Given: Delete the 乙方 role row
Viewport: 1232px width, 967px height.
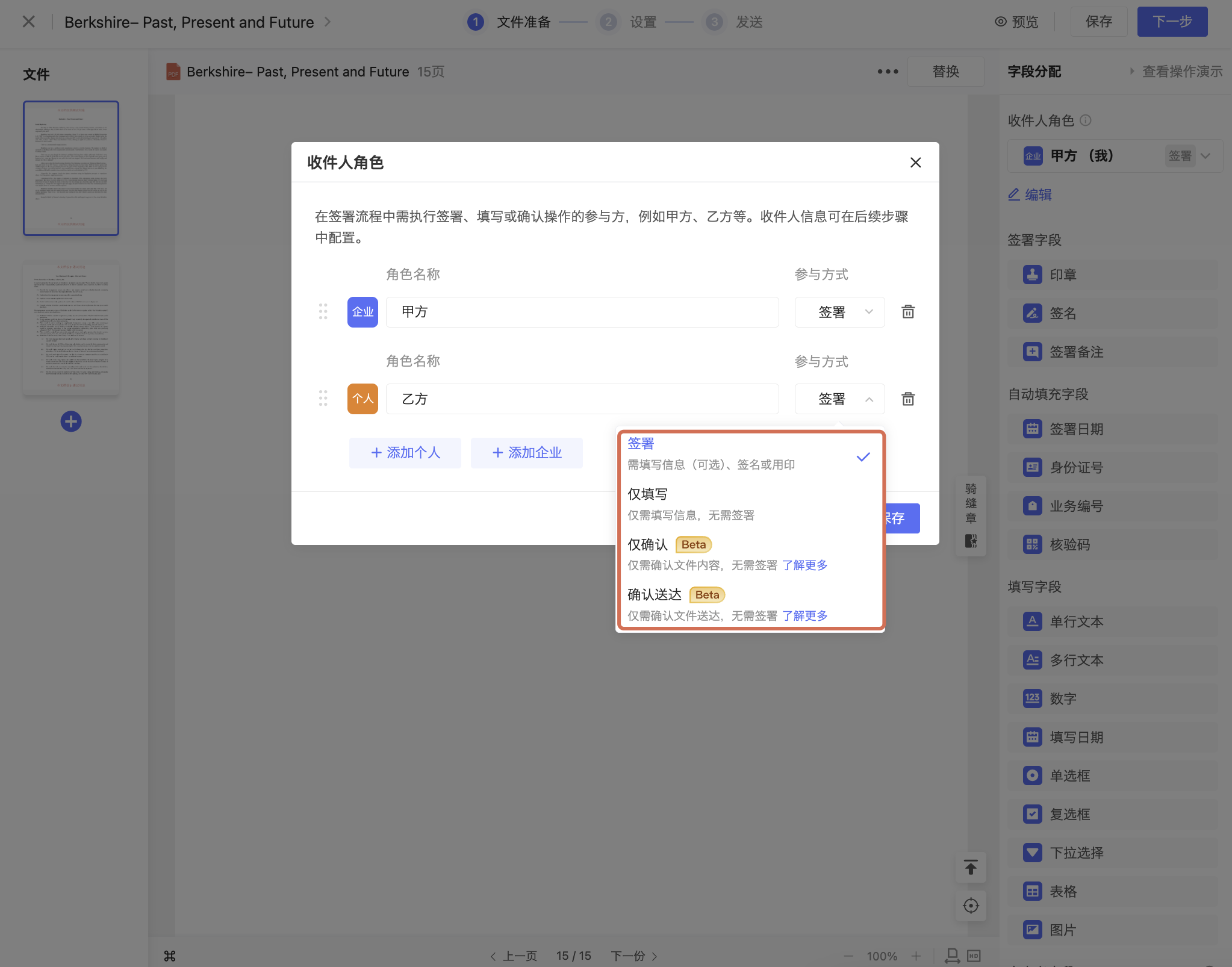Looking at the screenshot, I should click(x=908, y=399).
